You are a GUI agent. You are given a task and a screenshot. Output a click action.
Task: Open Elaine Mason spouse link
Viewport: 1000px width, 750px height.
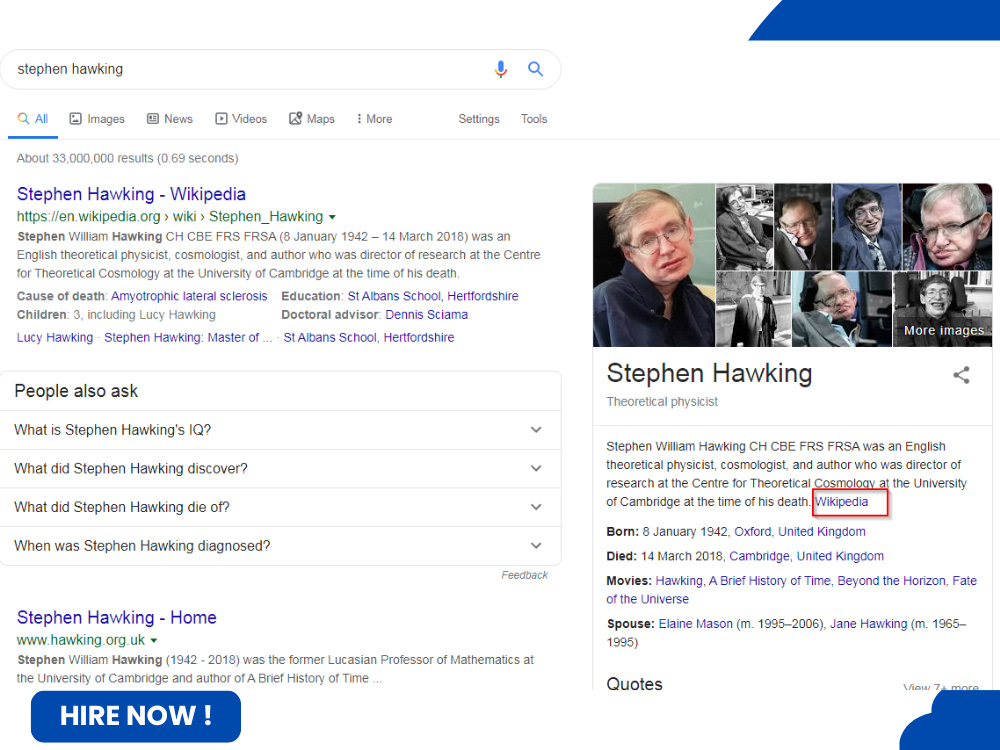696,624
